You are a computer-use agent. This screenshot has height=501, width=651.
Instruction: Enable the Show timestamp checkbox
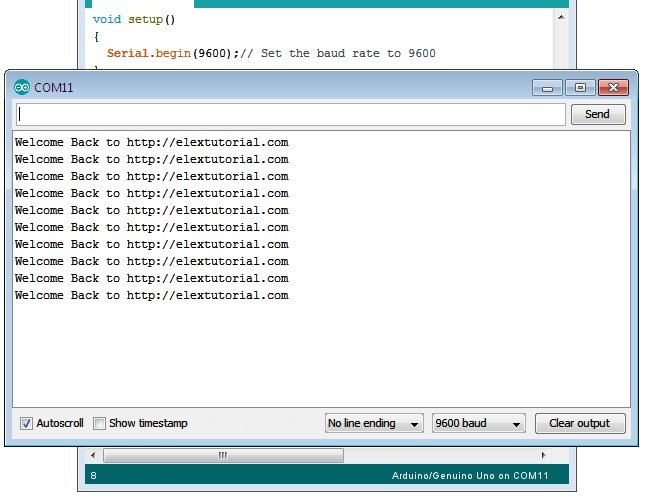(99, 423)
